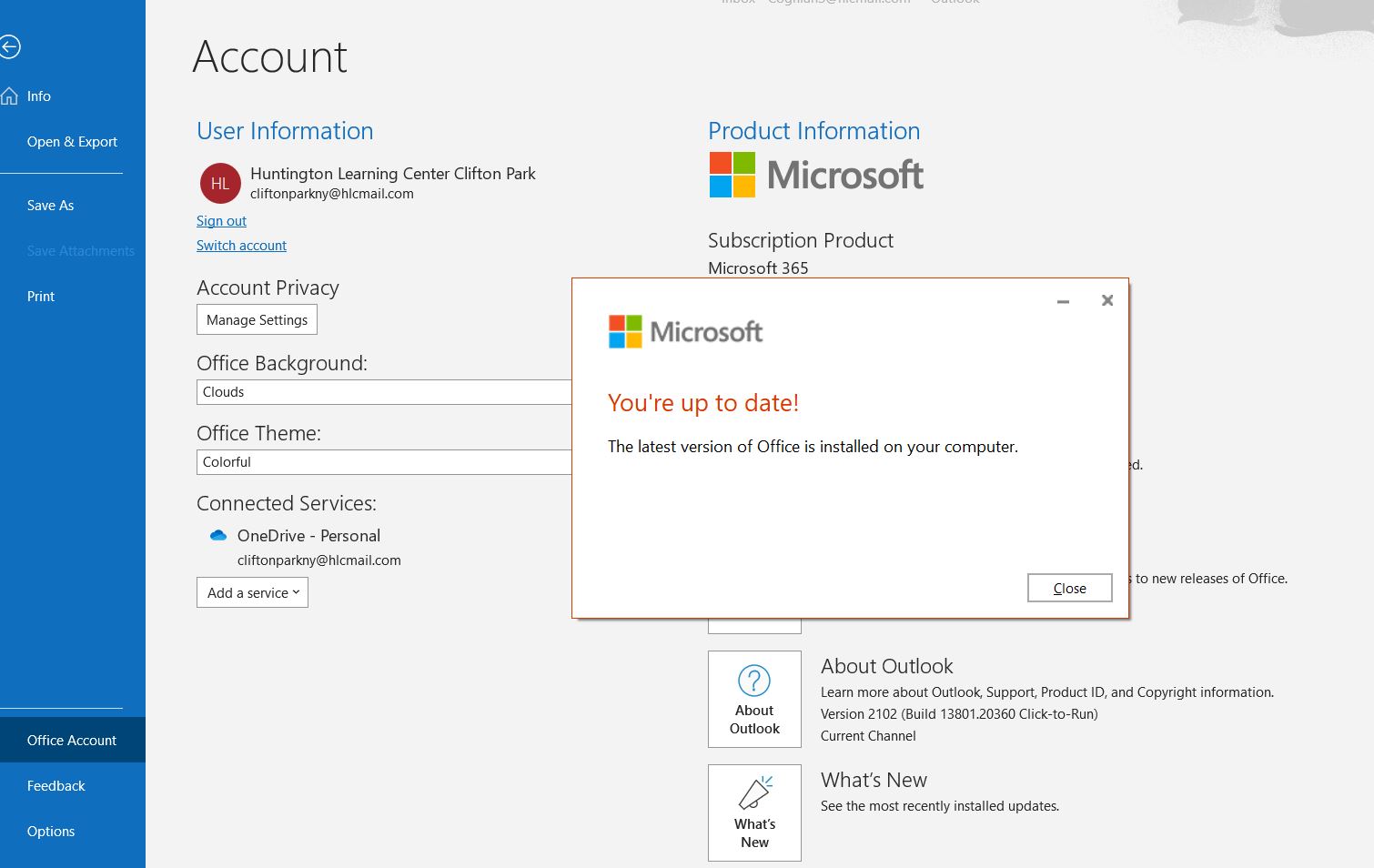Open Feedback in the sidebar
The image size is (1374, 868).
[x=73, y=786]
